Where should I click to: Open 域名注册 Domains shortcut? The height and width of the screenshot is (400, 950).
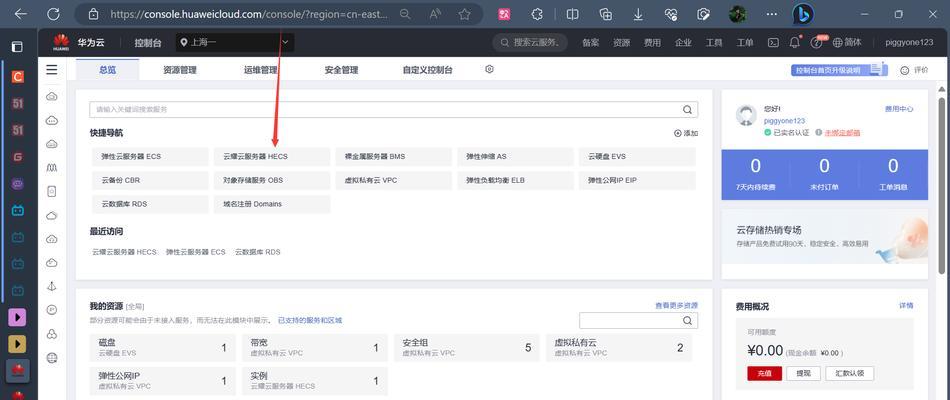pos(272,204)
